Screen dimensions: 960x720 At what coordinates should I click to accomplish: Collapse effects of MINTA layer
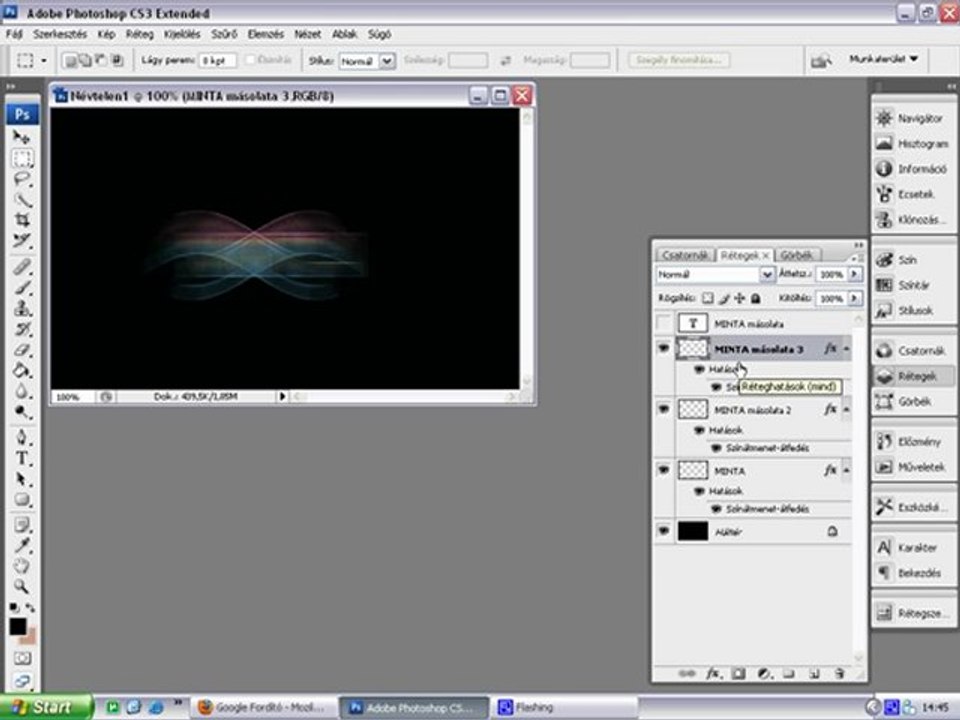coord(846,470)
